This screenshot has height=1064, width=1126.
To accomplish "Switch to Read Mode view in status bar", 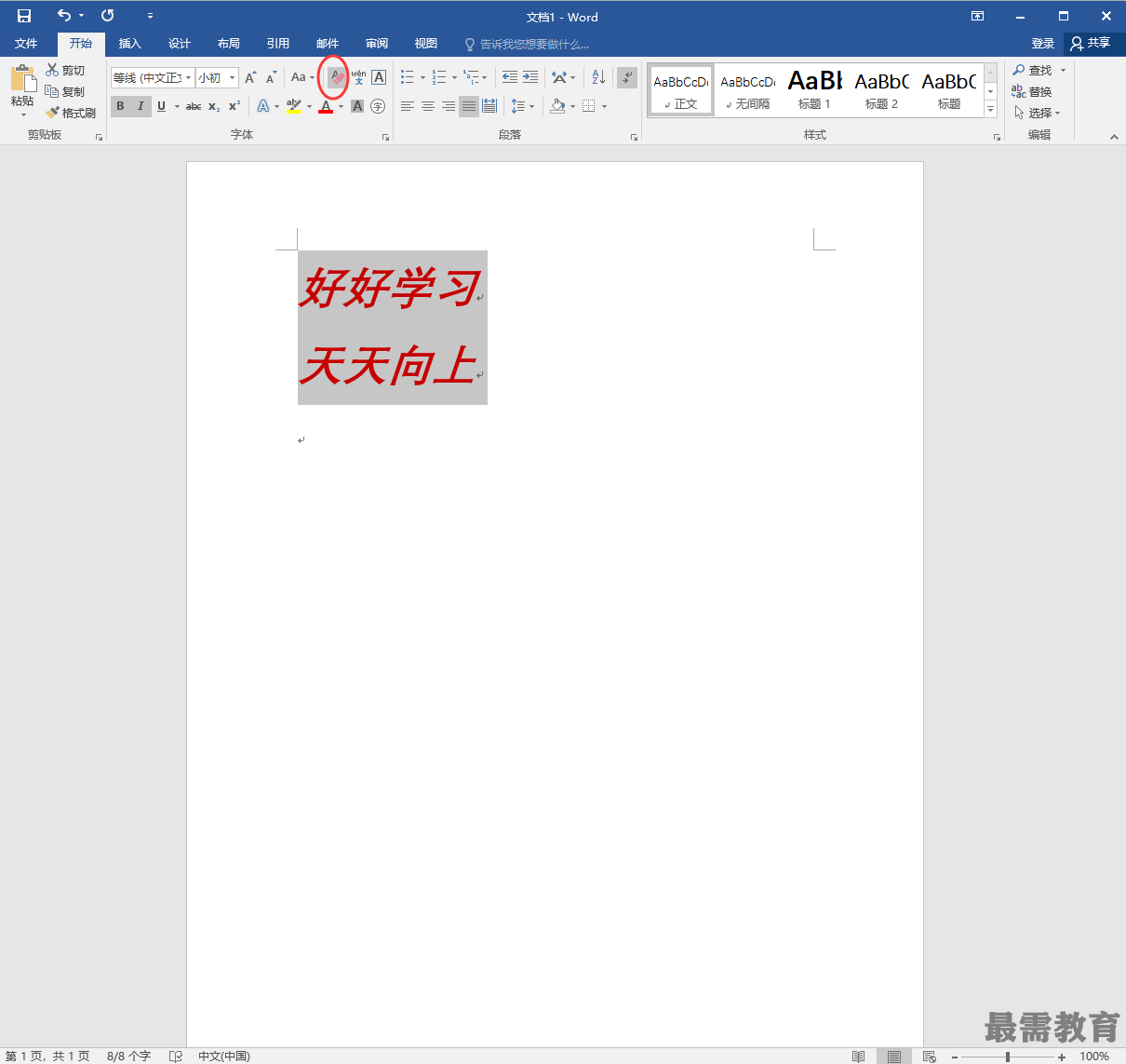I will pyautogui.click(x=859, y=1056).
